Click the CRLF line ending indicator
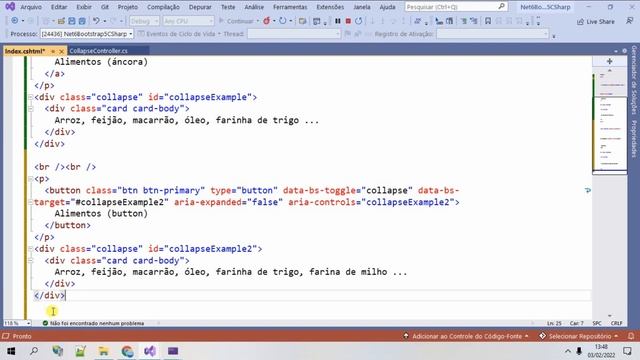The image size is (640, 360). [x=616, y=323]
